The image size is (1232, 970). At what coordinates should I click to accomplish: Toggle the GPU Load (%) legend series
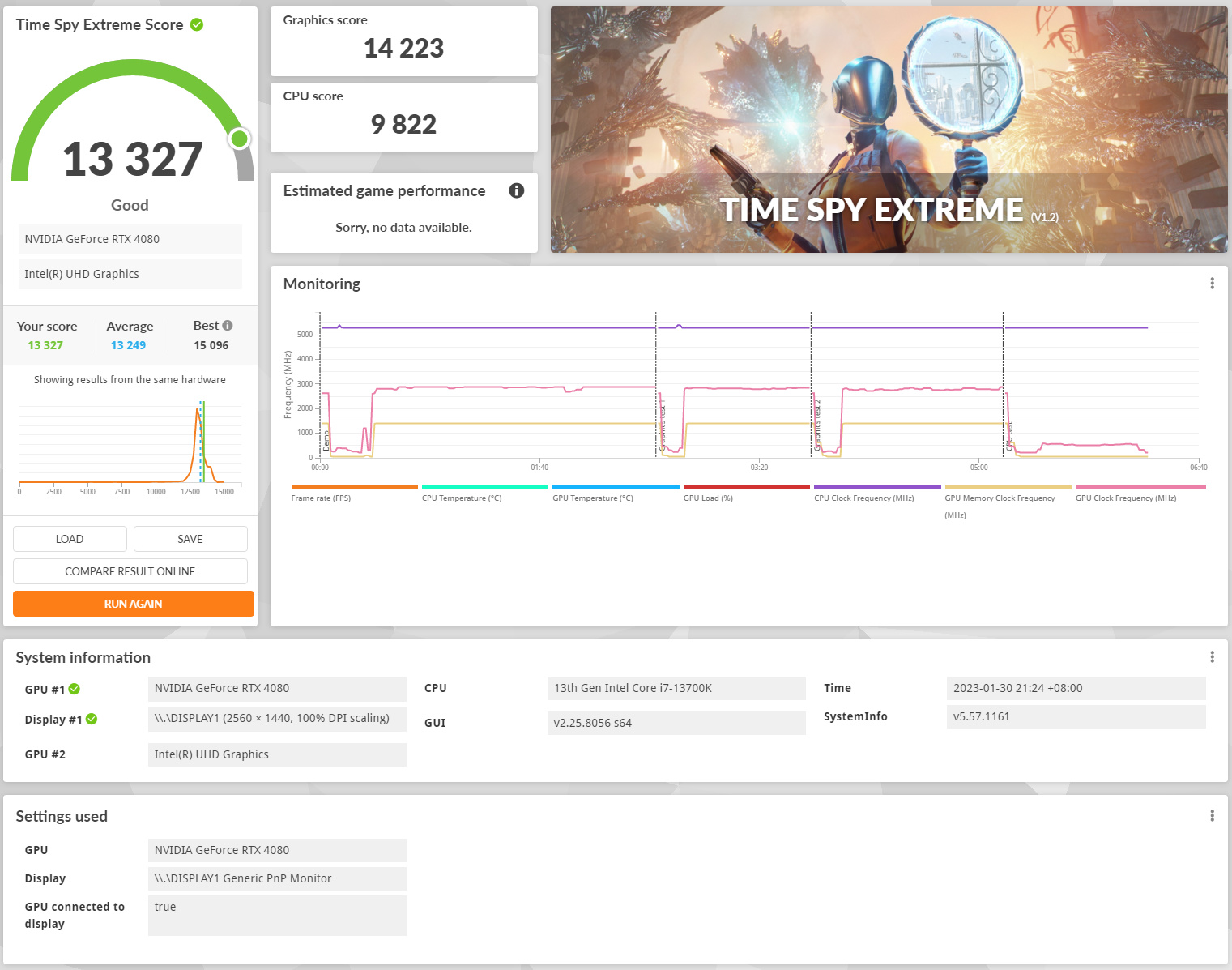(746, 494)
